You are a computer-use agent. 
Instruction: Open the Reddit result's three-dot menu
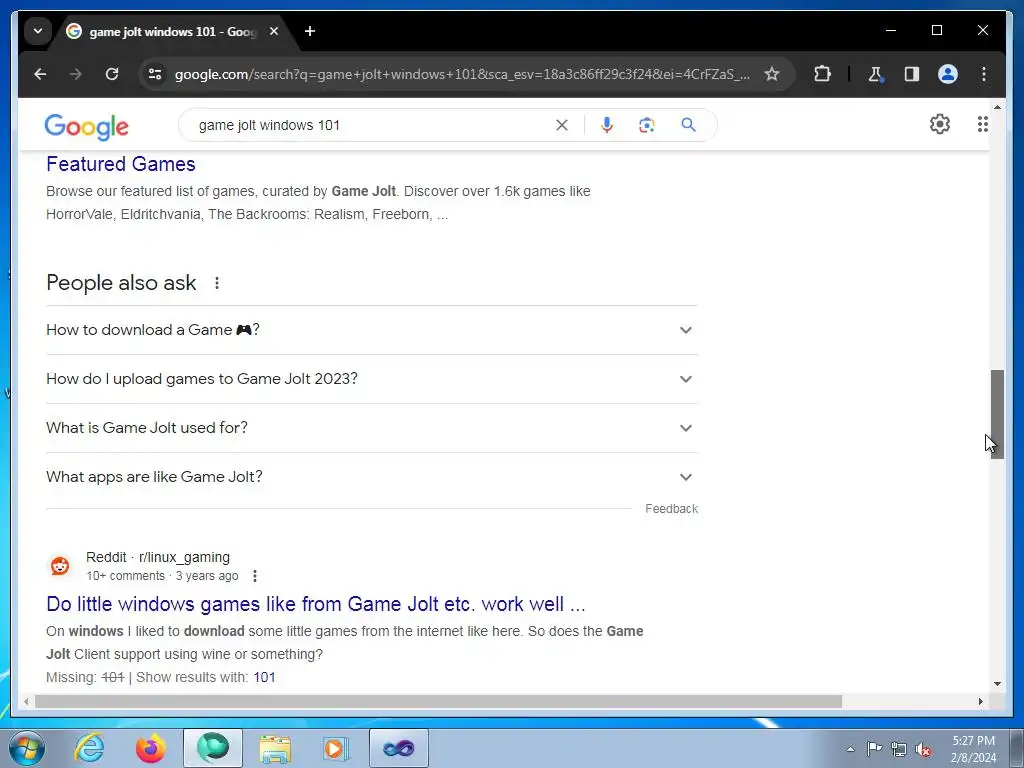tap(255, 576)
